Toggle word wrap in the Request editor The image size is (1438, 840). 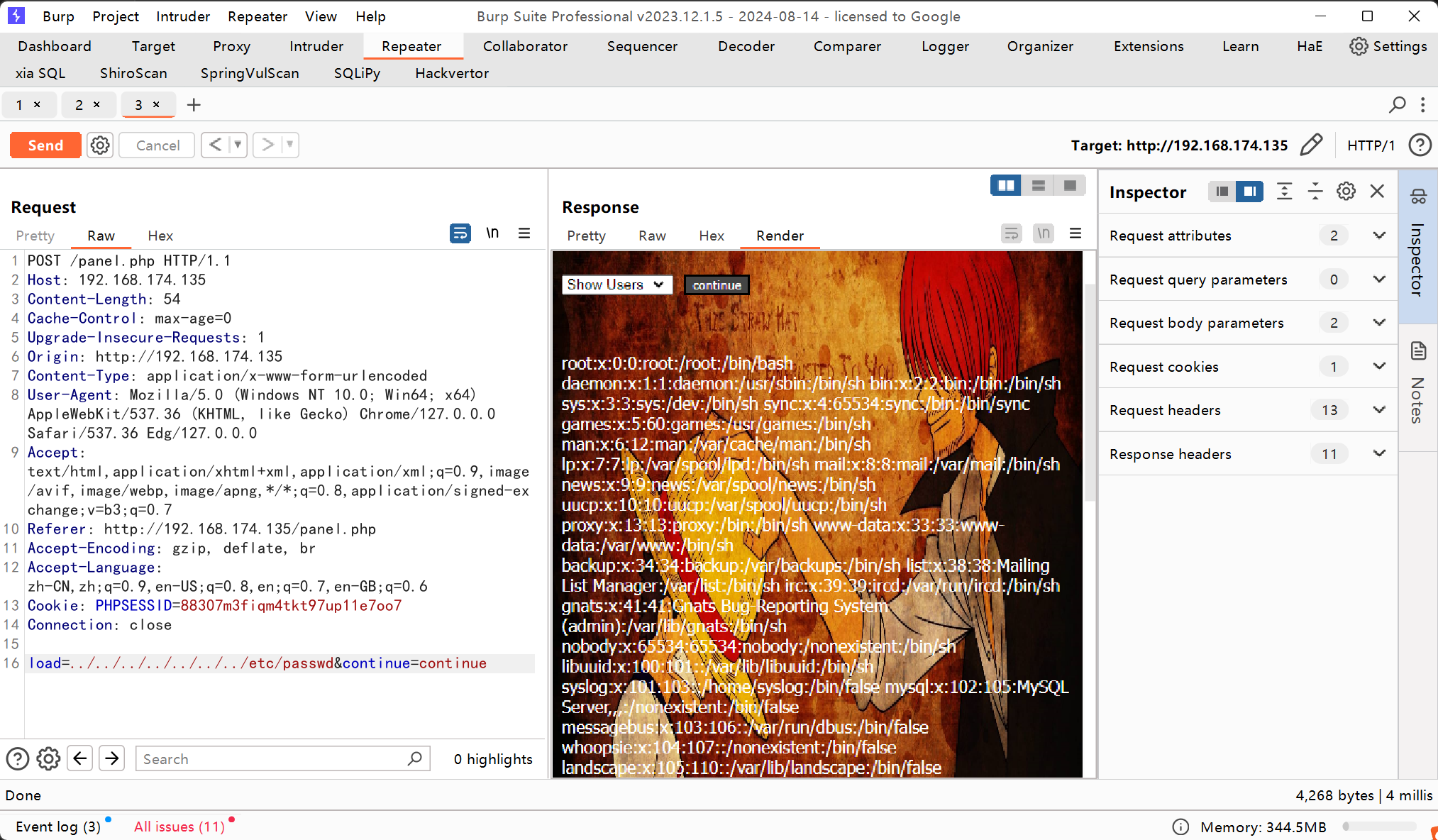click(460, 233)
